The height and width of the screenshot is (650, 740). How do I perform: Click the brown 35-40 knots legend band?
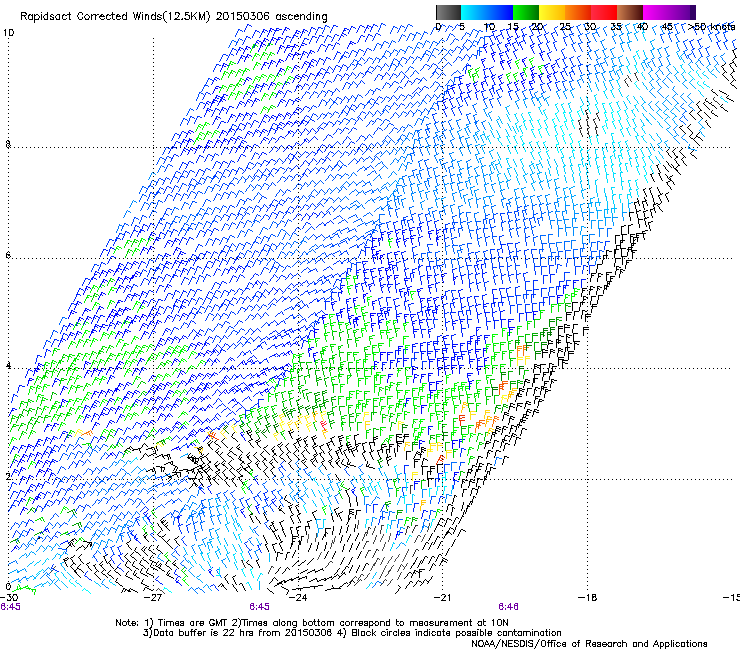(630, 12)
